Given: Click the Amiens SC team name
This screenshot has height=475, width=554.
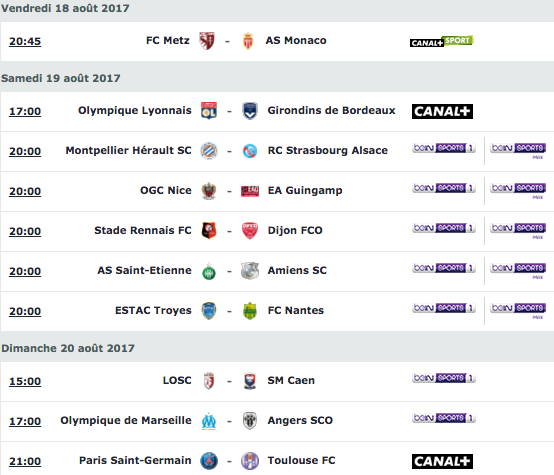Looking at the screenshot, I should (297, 270).
